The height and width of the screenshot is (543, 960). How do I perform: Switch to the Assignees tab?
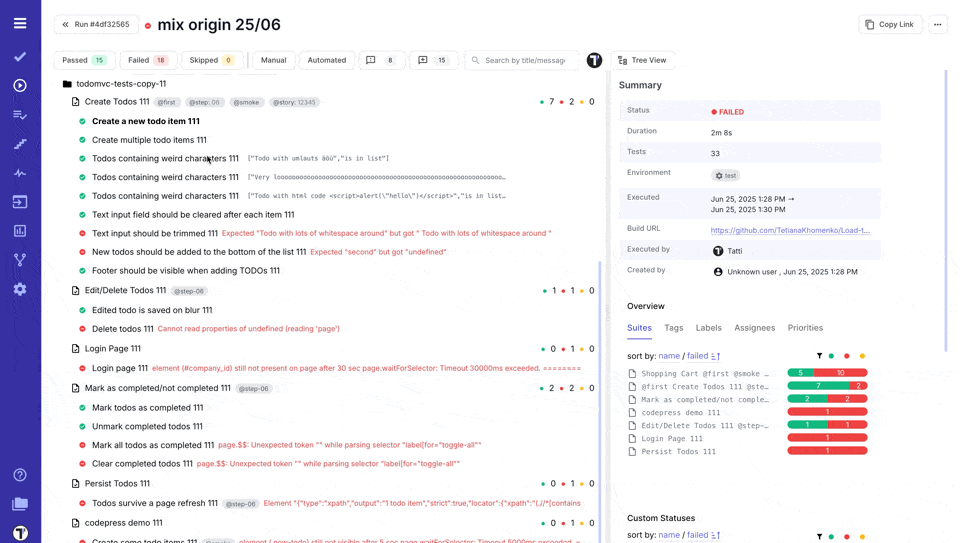point(754,328)
